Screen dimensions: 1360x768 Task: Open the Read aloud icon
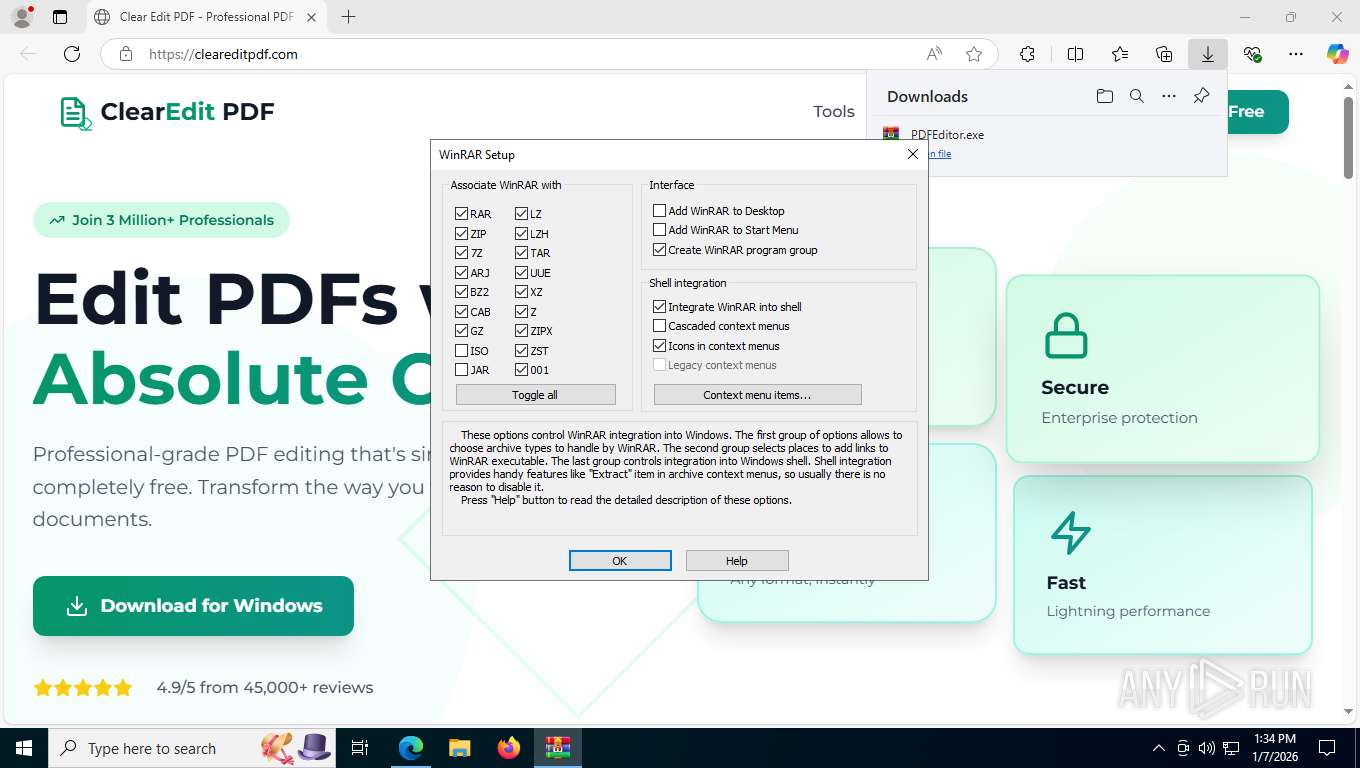click(934, 54)
